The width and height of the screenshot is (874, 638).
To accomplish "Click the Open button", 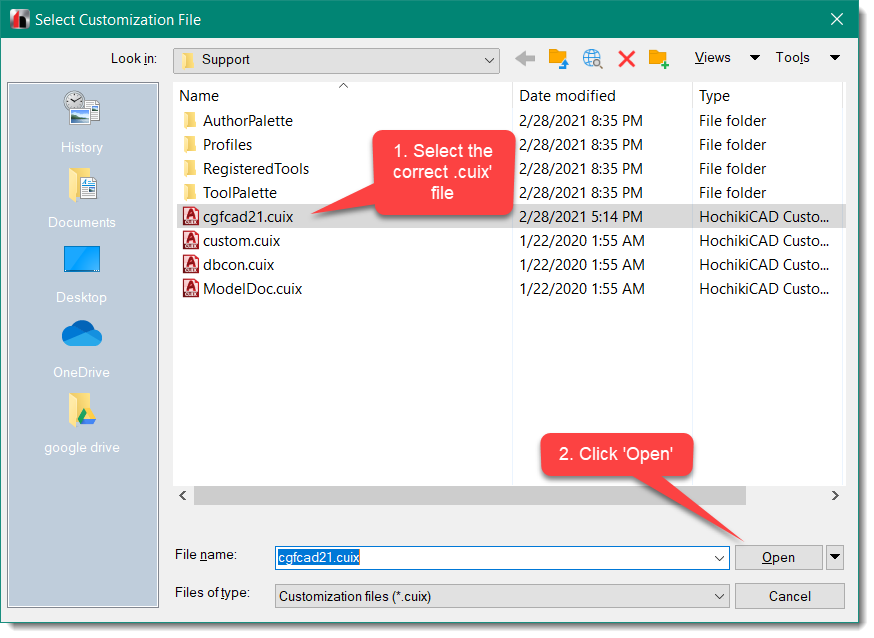I will tap(778, 557).
